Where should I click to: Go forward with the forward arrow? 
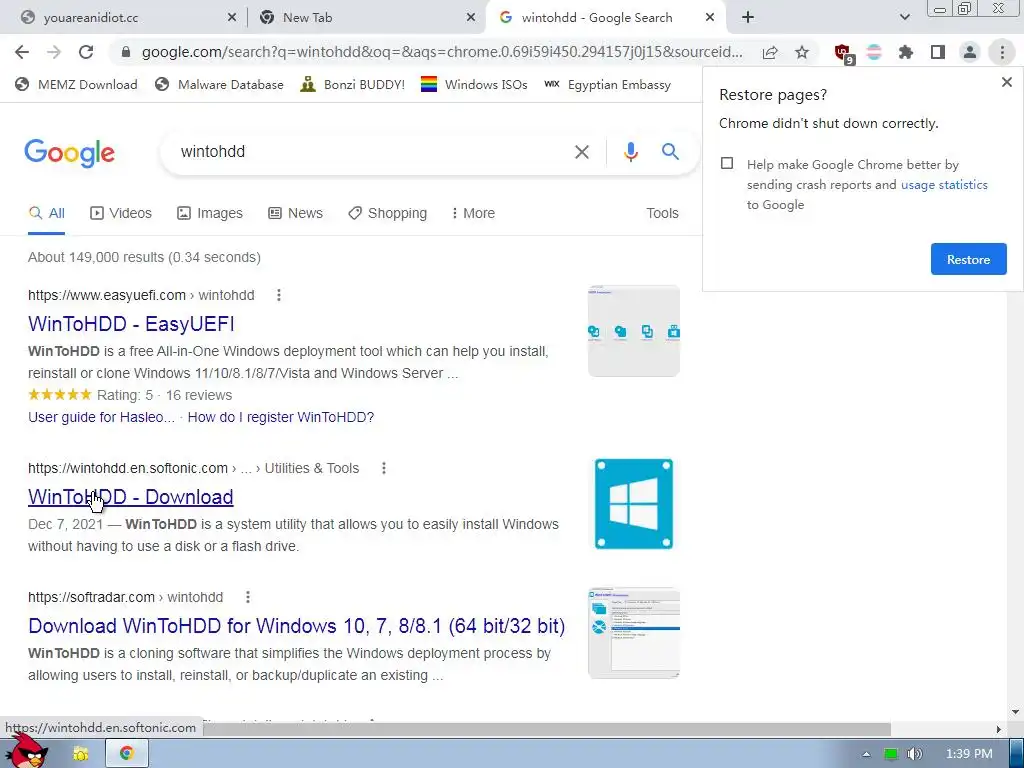tap(54, 52)
